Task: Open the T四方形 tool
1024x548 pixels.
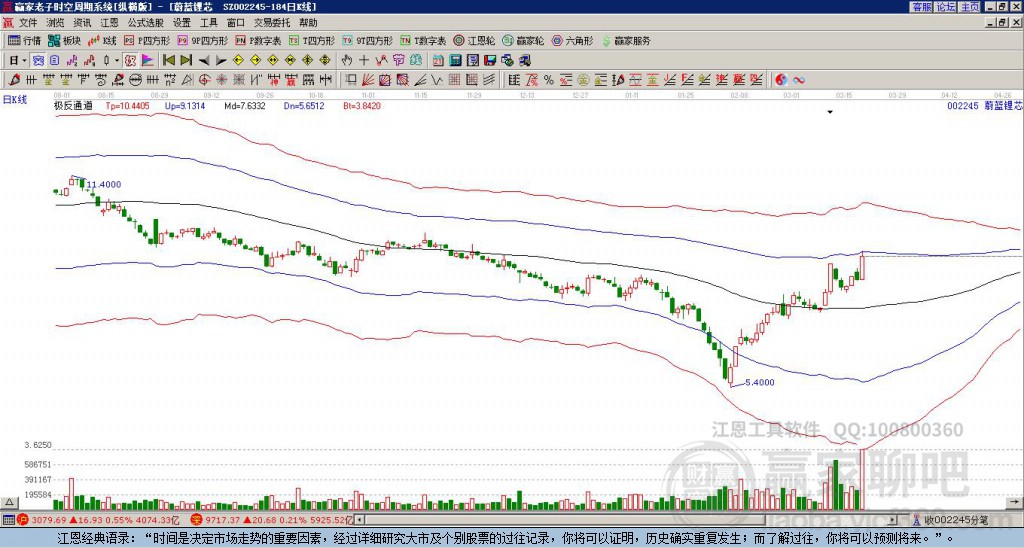Action: pos(312,40)
